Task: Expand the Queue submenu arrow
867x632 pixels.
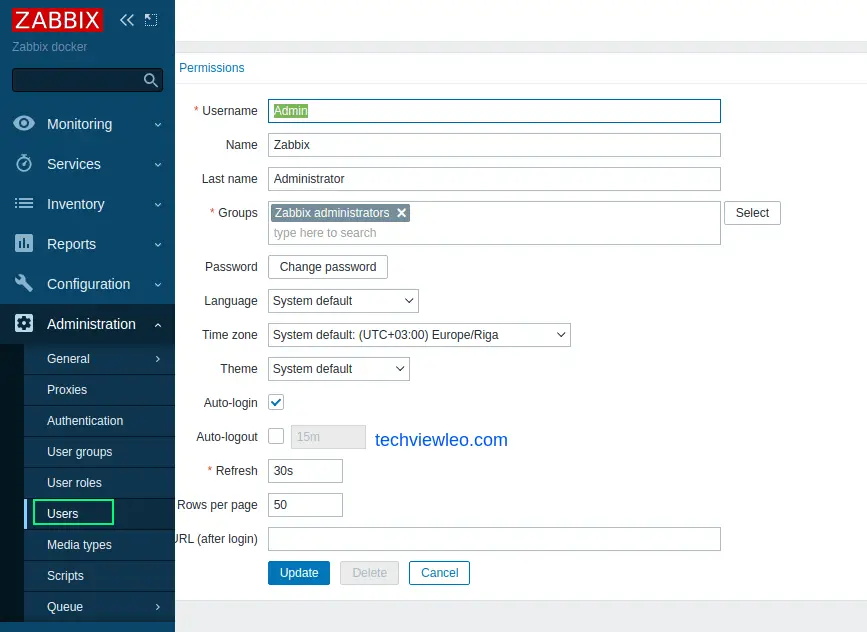Action: point(158,607)
